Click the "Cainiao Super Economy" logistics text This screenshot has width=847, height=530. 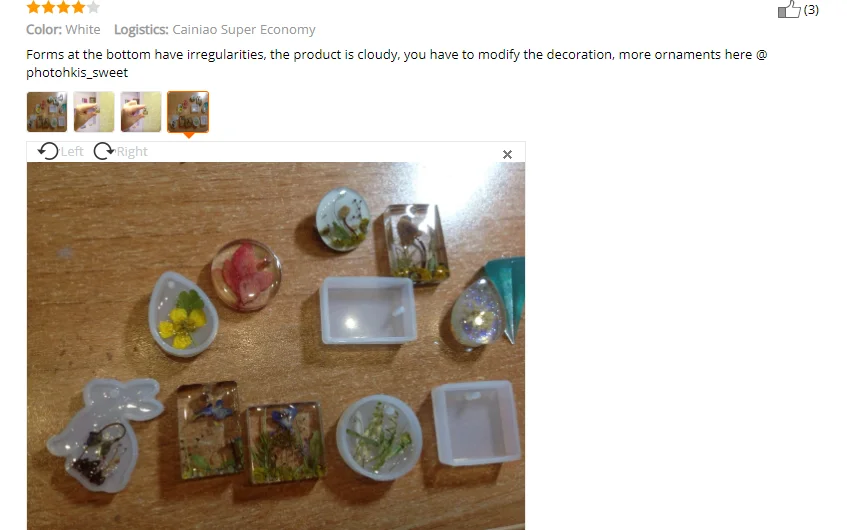pos(244,30)
